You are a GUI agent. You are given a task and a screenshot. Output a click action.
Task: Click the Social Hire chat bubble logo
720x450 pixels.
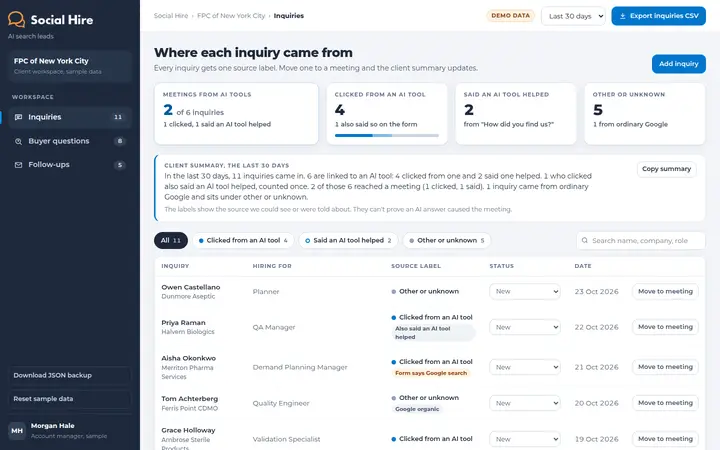[x=17, y=19]
